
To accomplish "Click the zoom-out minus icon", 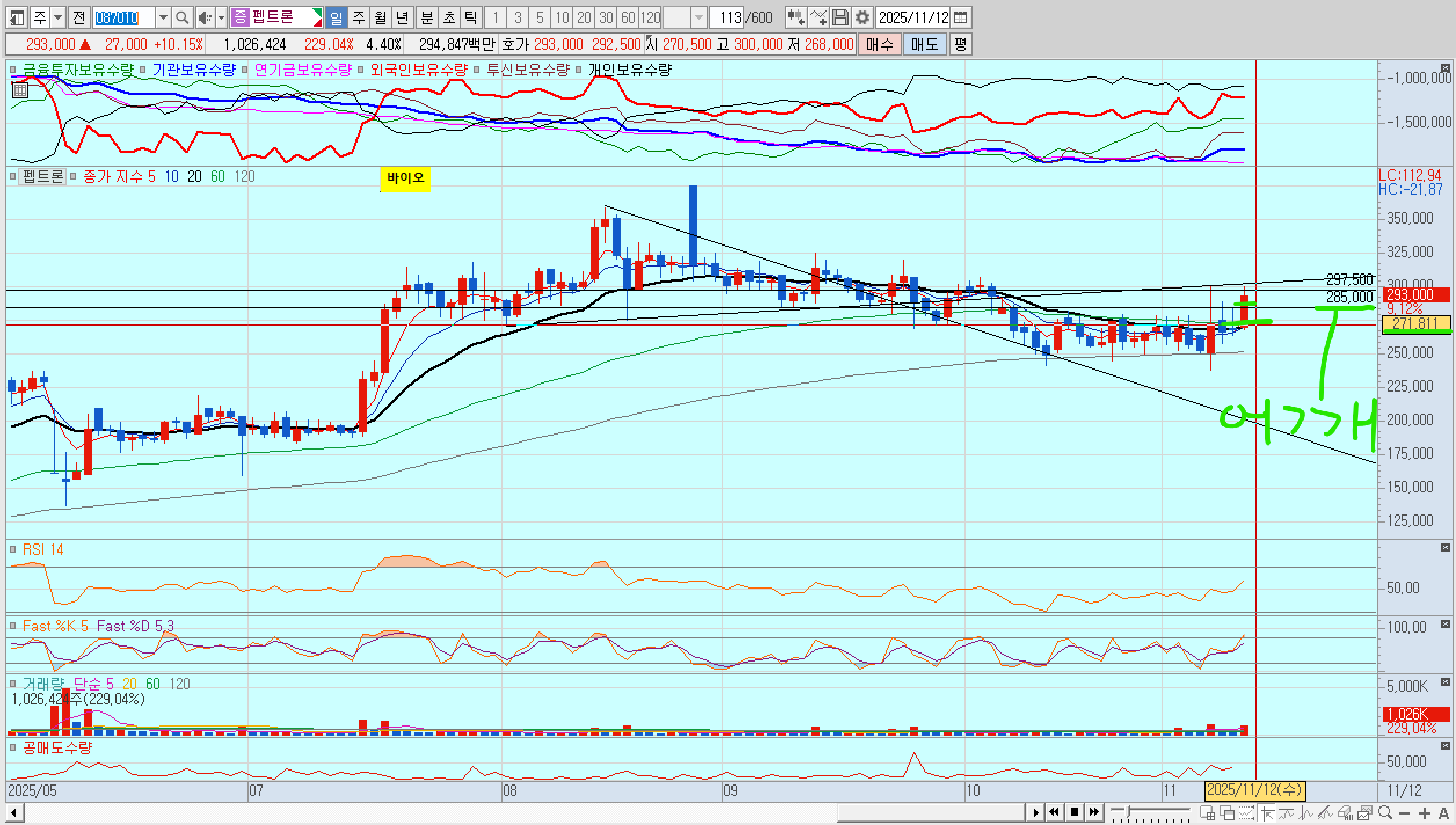I will (1404, 813).
